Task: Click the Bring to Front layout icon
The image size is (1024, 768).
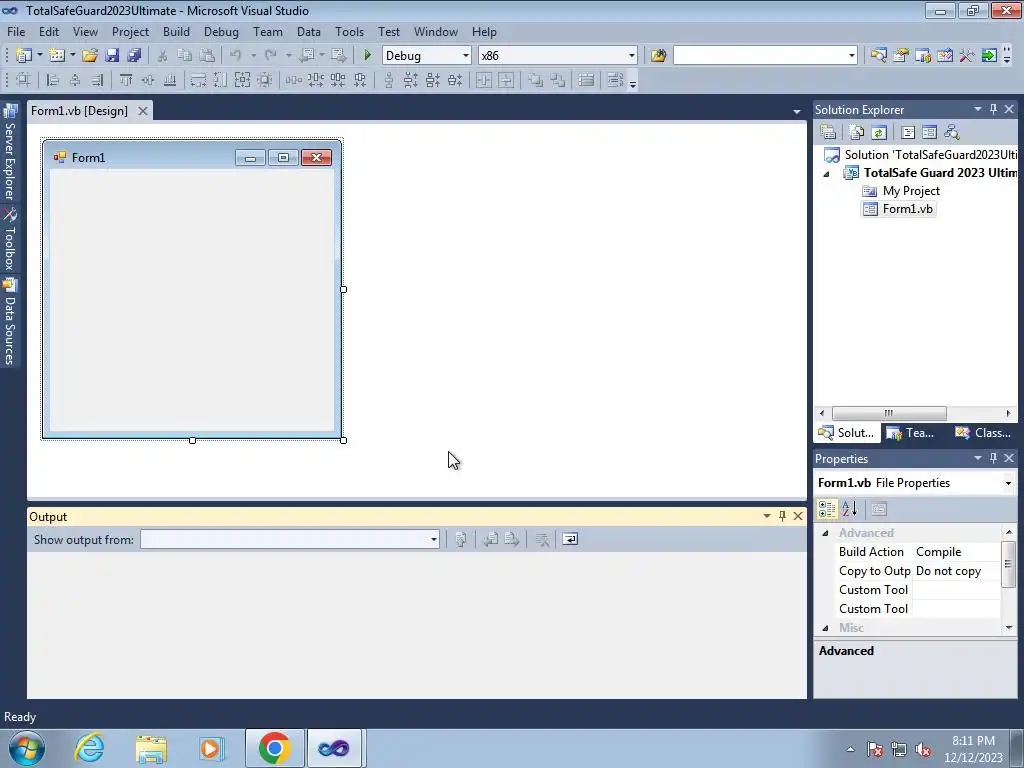Action: [536, 80]
